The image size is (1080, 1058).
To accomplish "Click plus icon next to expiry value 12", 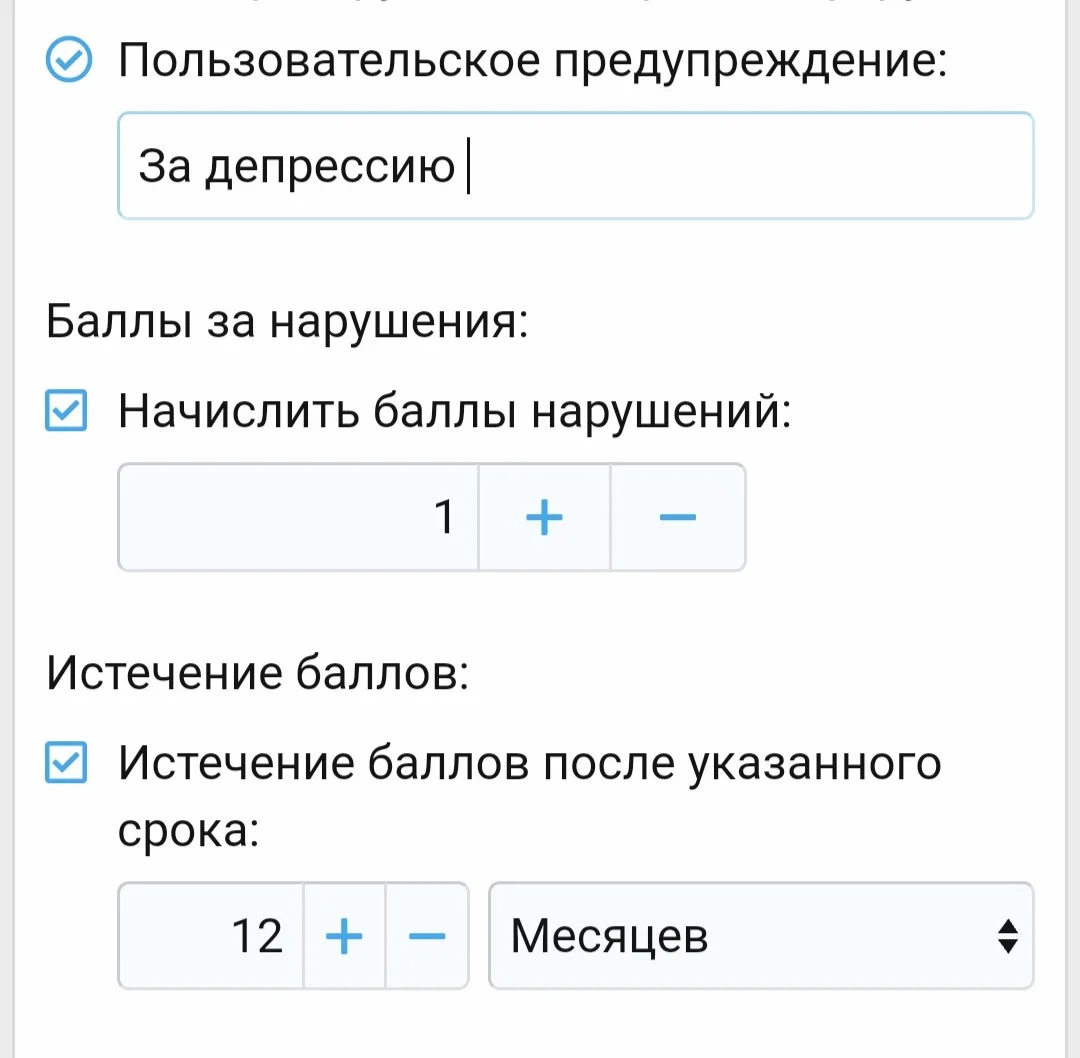I will tap(344, 936).
